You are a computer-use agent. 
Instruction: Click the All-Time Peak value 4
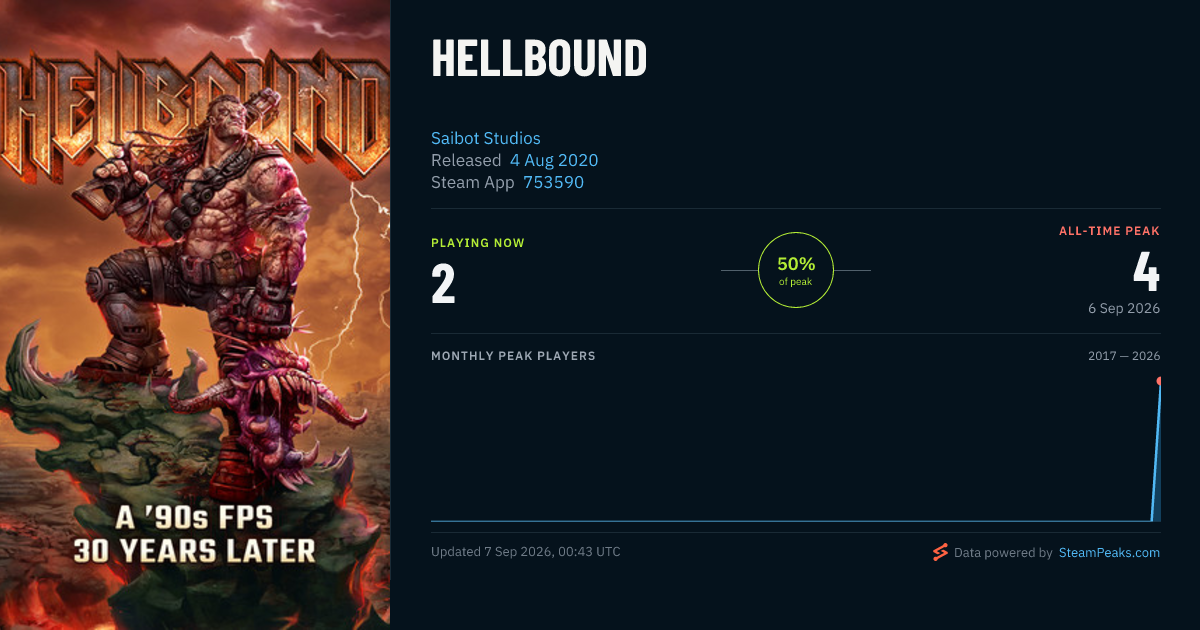1146,271
